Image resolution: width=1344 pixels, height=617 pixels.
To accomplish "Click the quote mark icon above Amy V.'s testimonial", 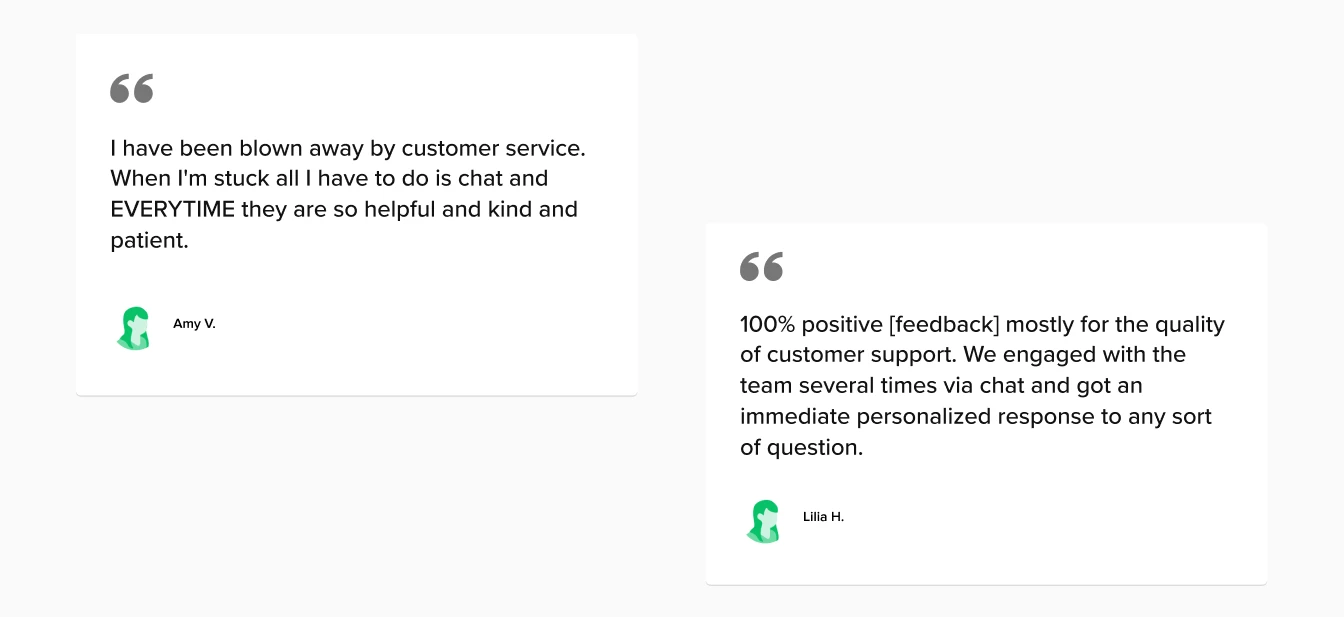I will click(131, 88).
